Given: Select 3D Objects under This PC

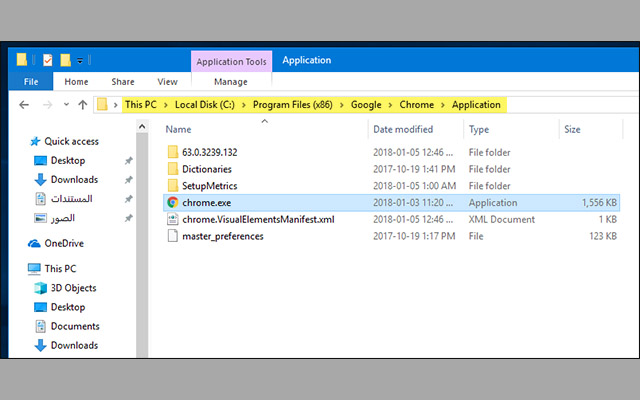Looking at the screenshot, I should point(73,288).
